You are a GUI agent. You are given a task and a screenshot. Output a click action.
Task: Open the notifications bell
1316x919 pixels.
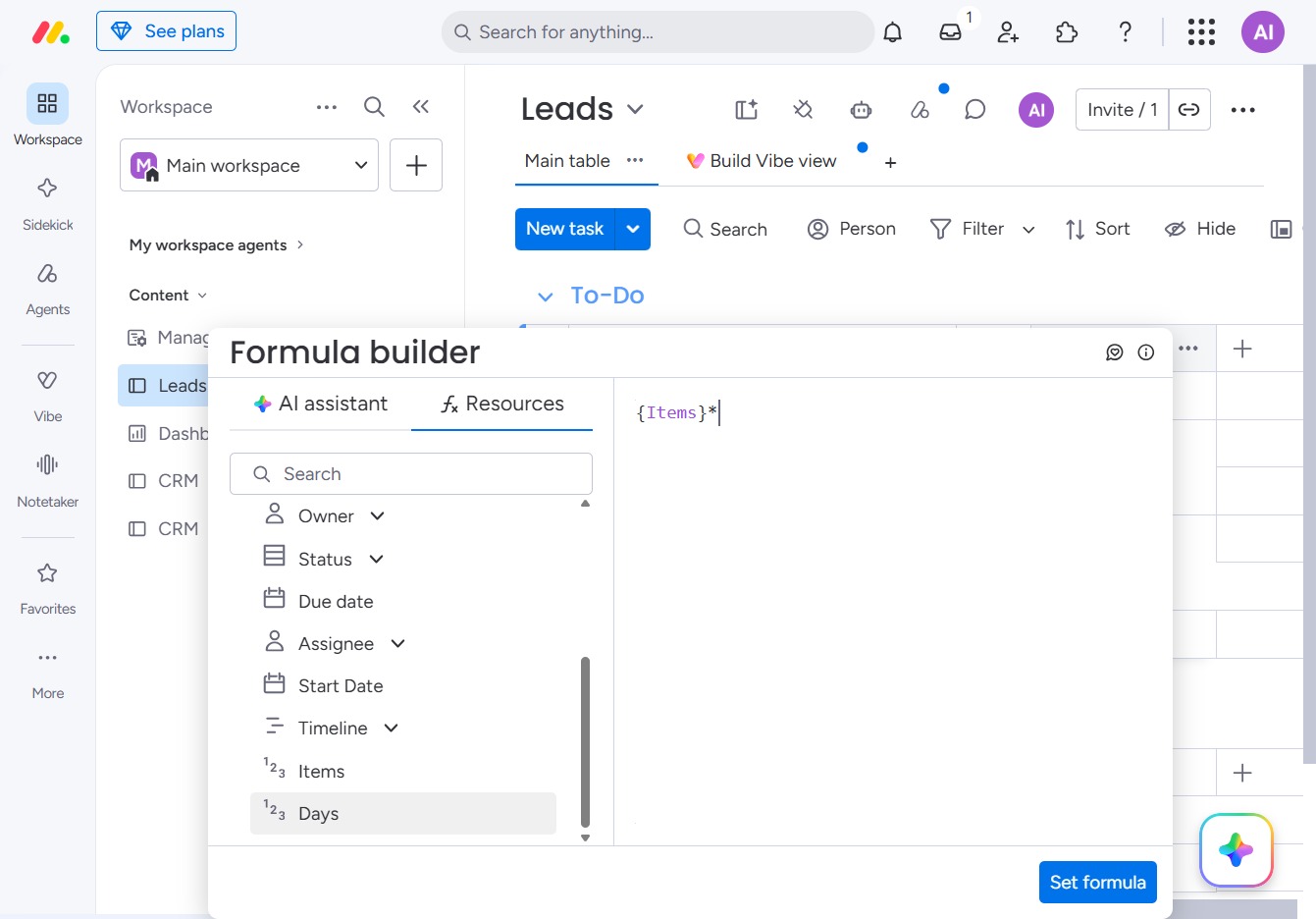point(892,32)
